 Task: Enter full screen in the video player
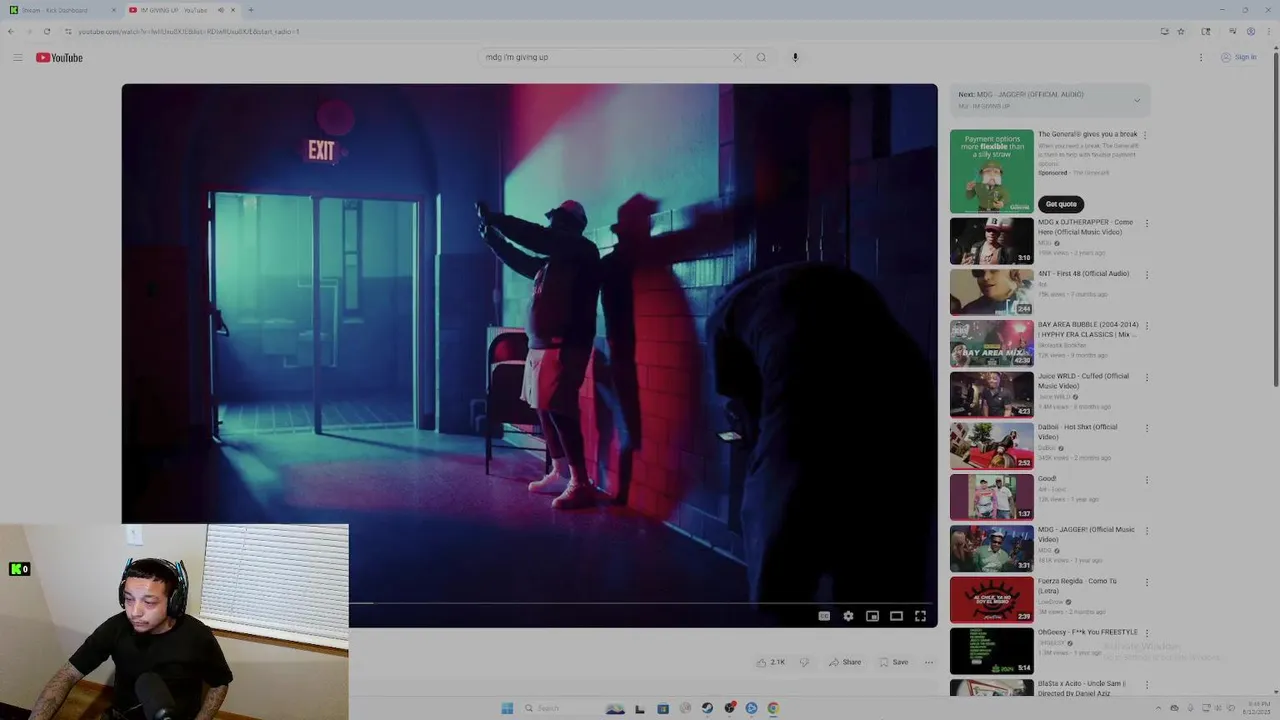point(920,616)
